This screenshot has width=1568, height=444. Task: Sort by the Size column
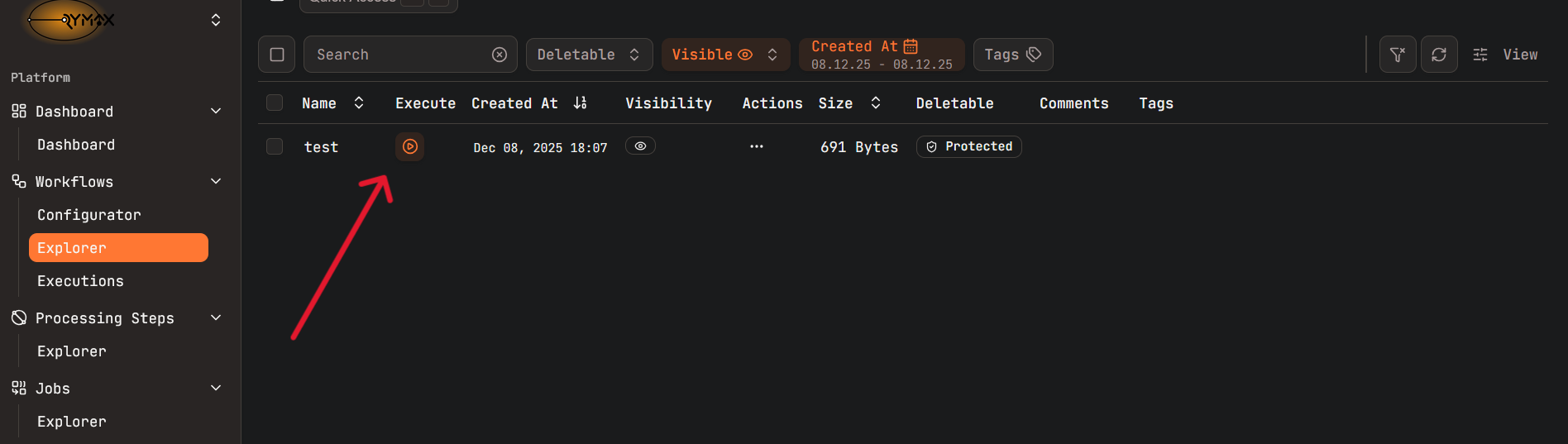tap(849, 103)
